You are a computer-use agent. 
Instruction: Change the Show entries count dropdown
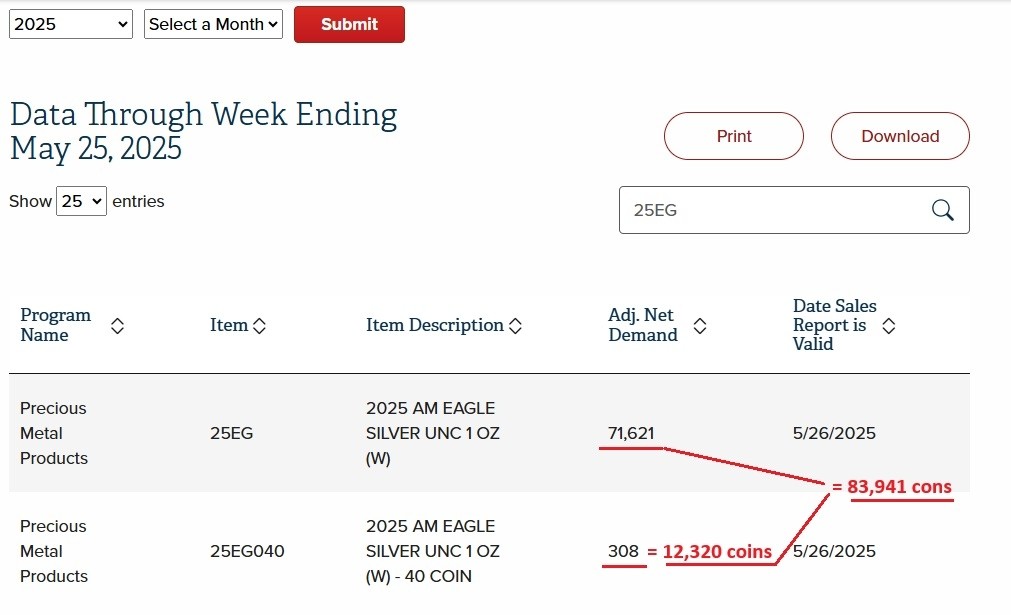82,201
